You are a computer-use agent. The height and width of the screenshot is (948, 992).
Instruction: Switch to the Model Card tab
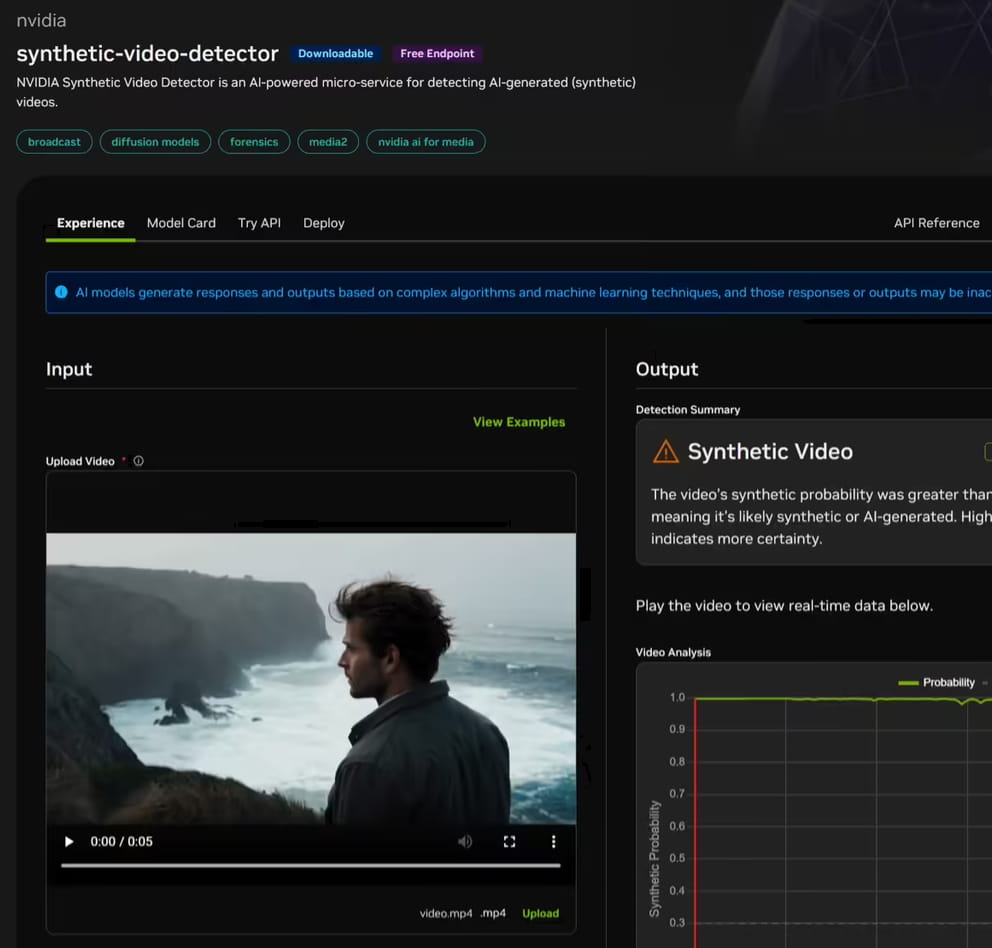pyautogui.click(x=181, y=223)
